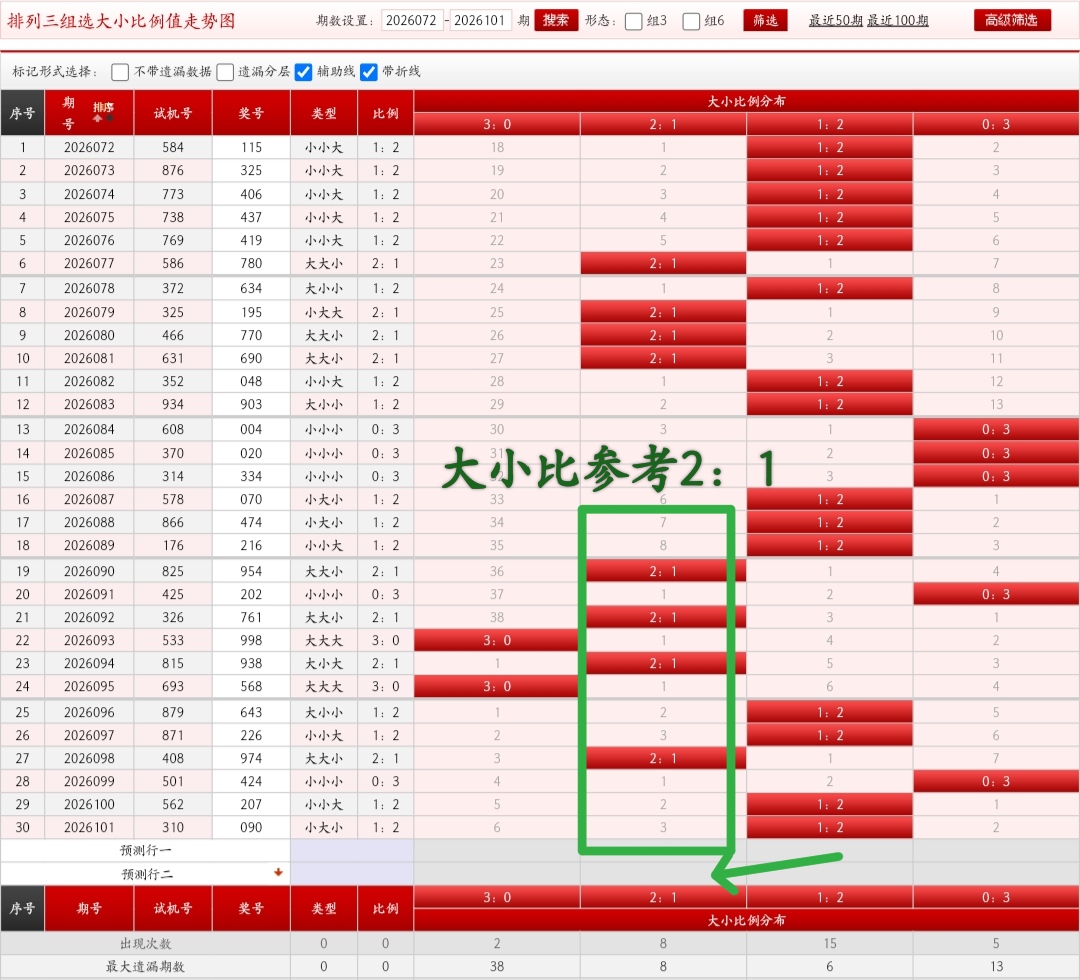Click the descending sort arrow beside 排序
Screen dimensions: 1080x980
110,118
